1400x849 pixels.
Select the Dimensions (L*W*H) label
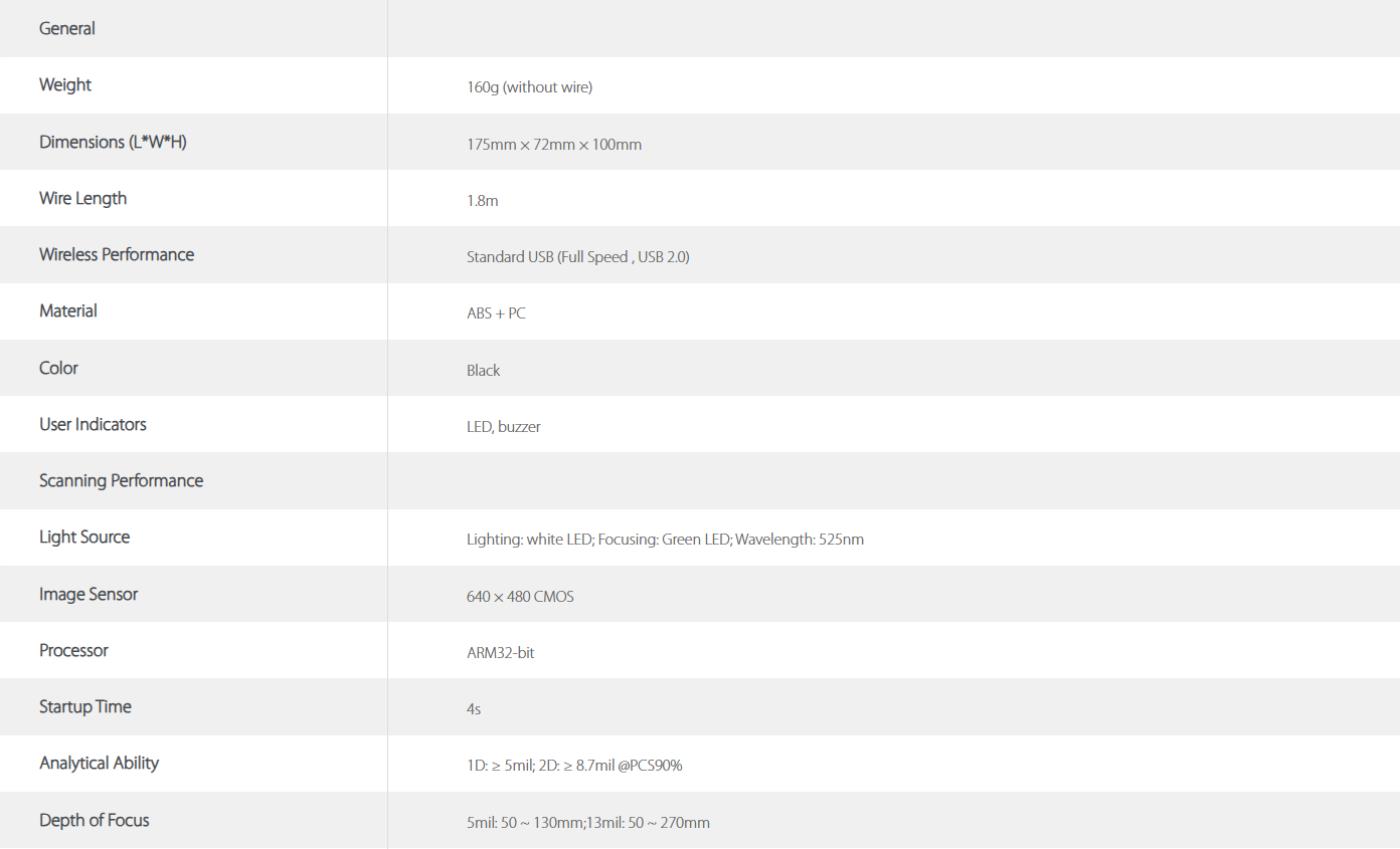(x=113, y=142)
